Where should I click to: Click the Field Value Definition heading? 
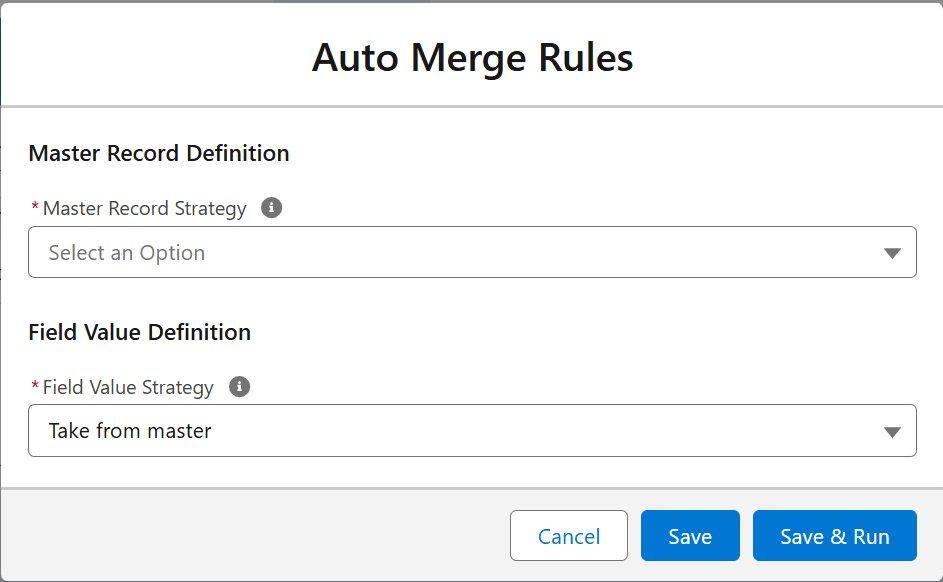click(140, 332)
